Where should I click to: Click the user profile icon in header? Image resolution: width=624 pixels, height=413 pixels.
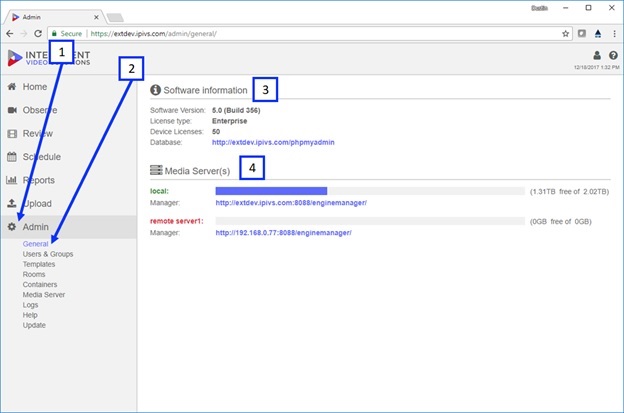597,55
